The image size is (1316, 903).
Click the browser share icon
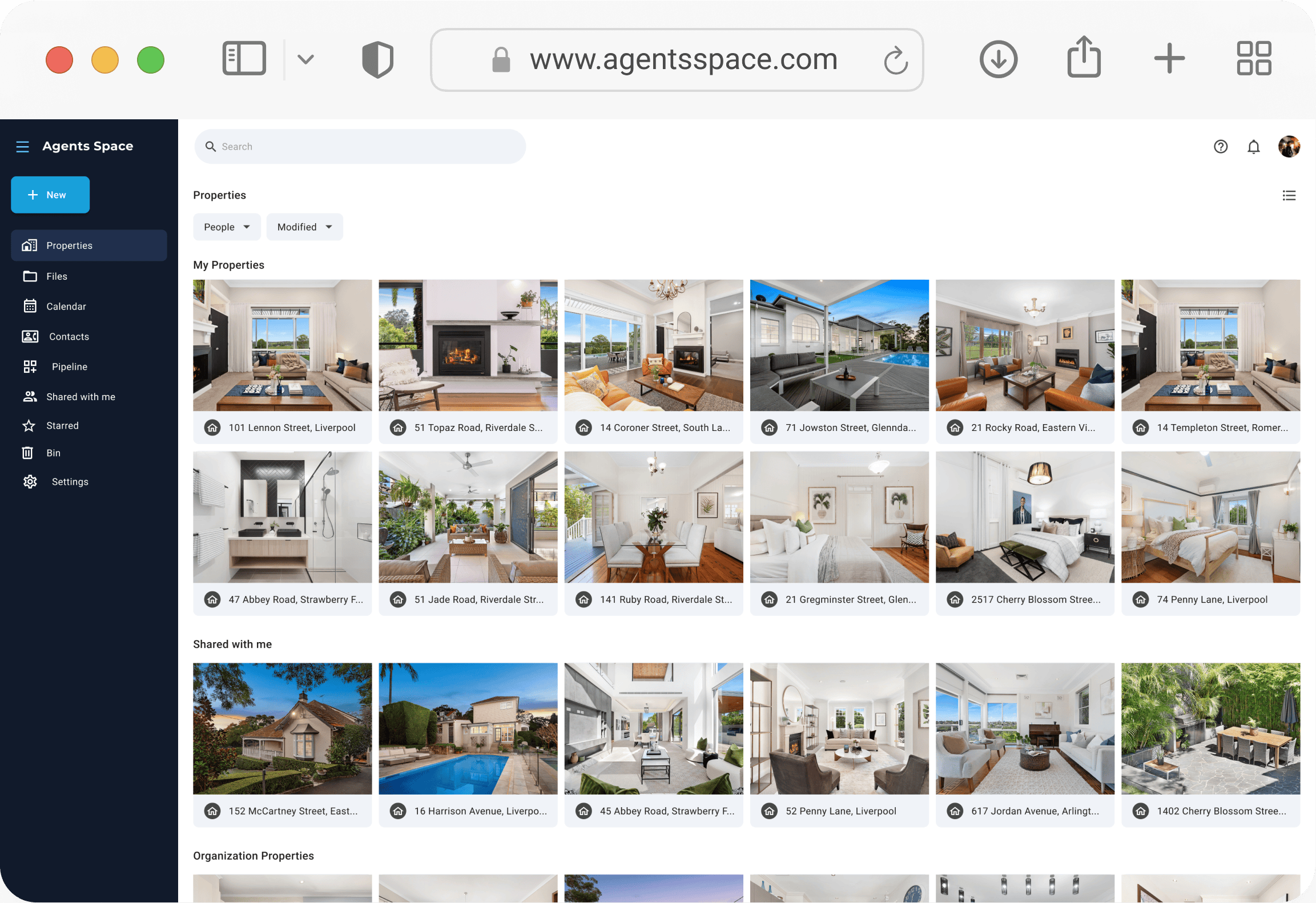(x=1084, y=58)
